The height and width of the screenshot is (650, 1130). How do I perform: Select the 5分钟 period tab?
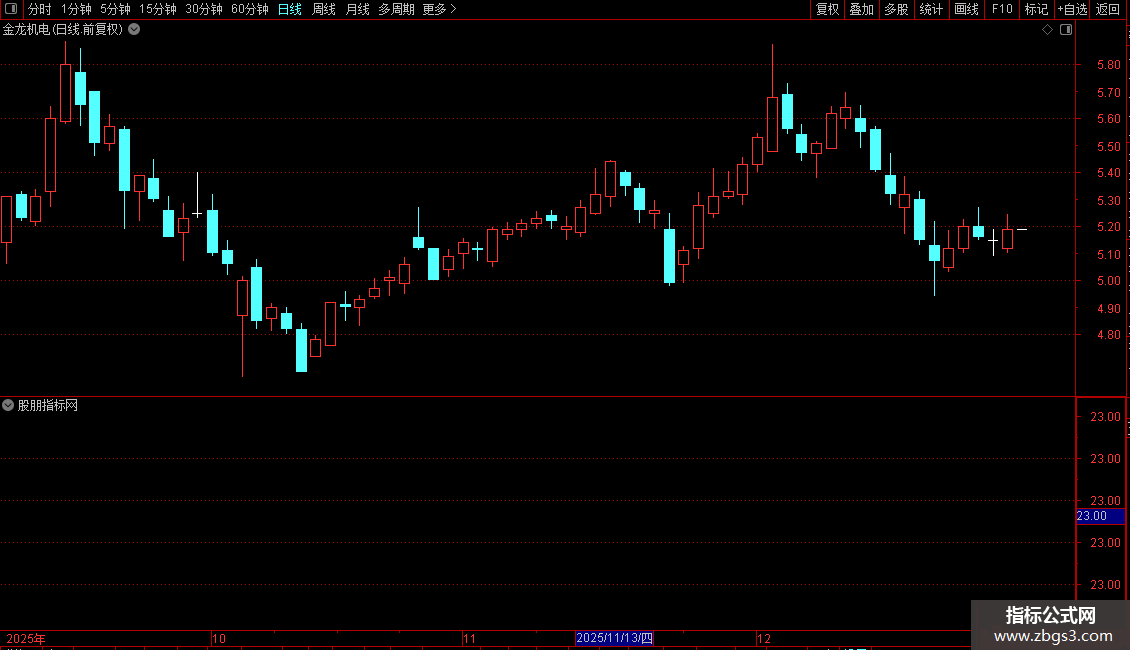[115, 9]
